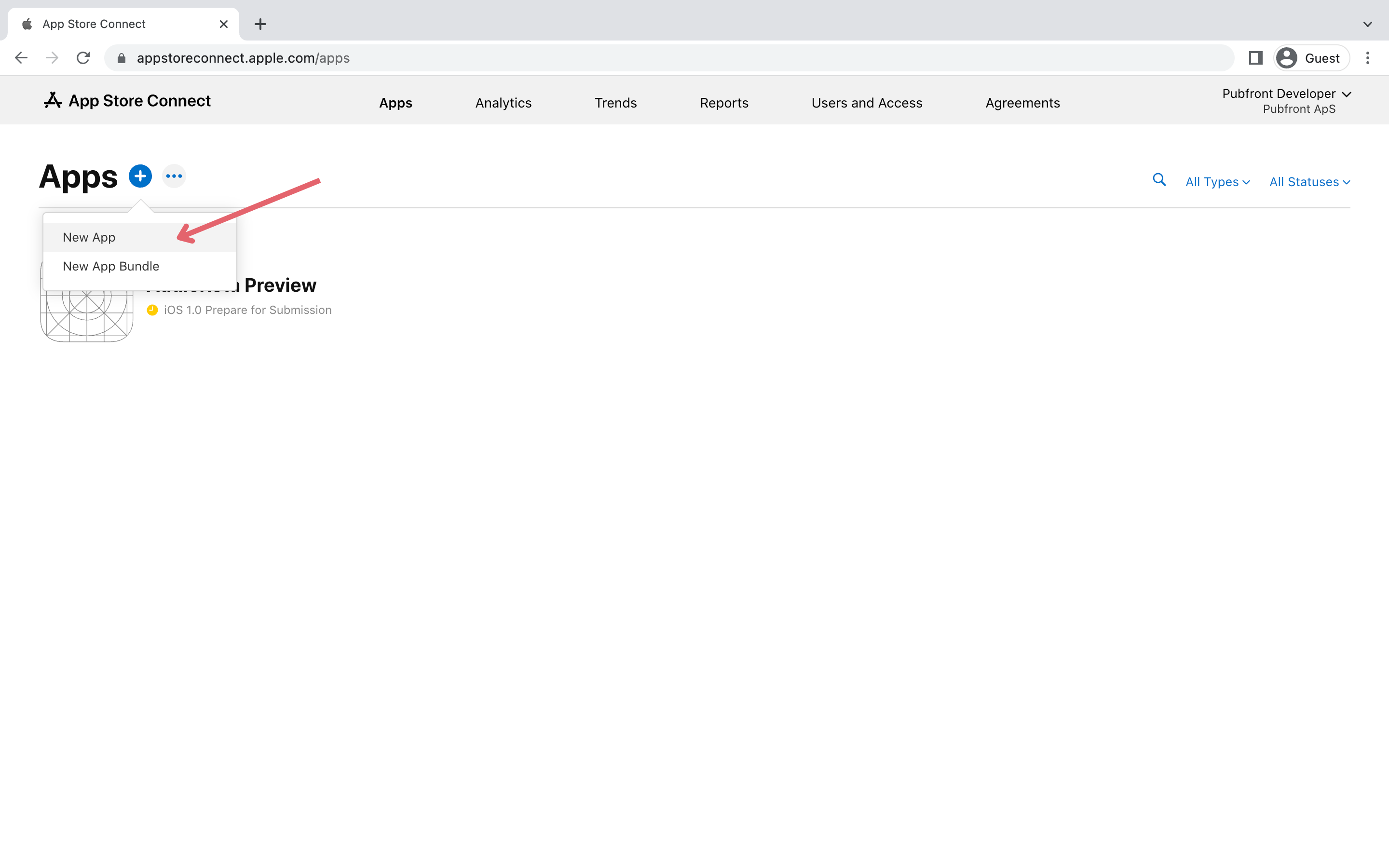
Task: Click the apps search magnifier icon
Action: click(x=1159, y=180)
